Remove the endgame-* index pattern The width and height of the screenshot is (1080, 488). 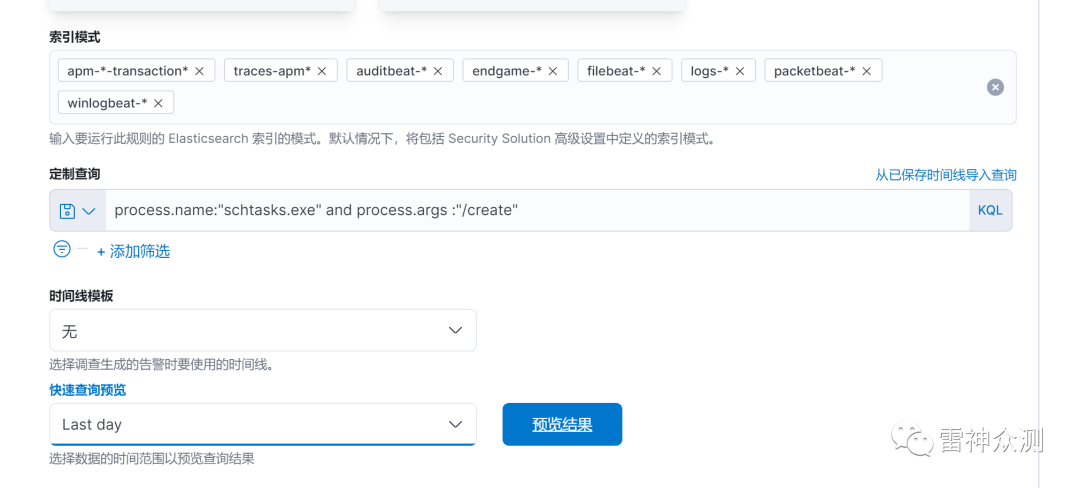point(552,71)
